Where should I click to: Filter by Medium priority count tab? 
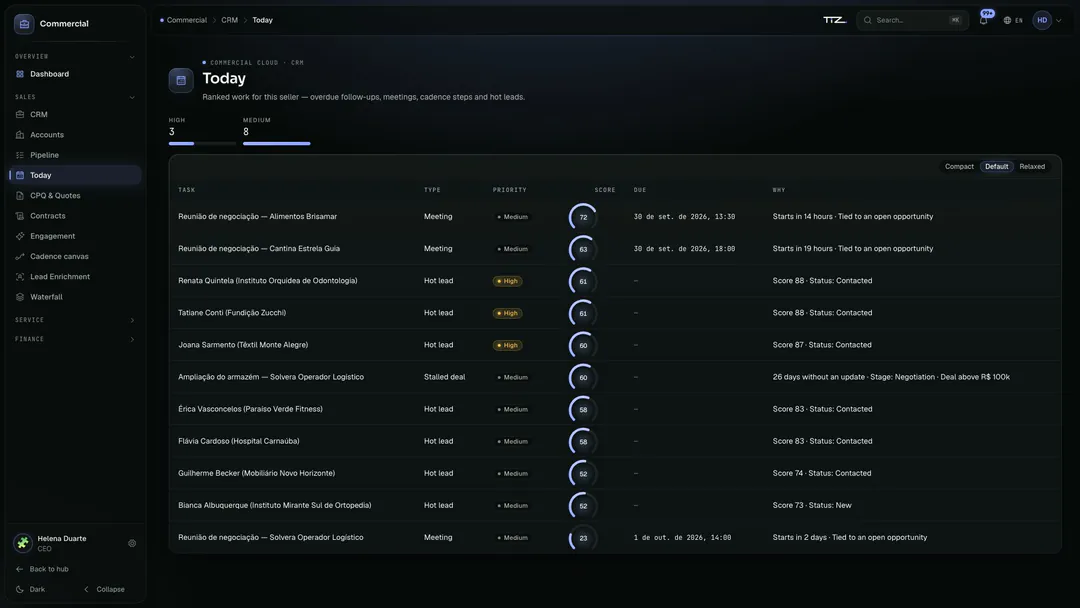click(276, 130)
